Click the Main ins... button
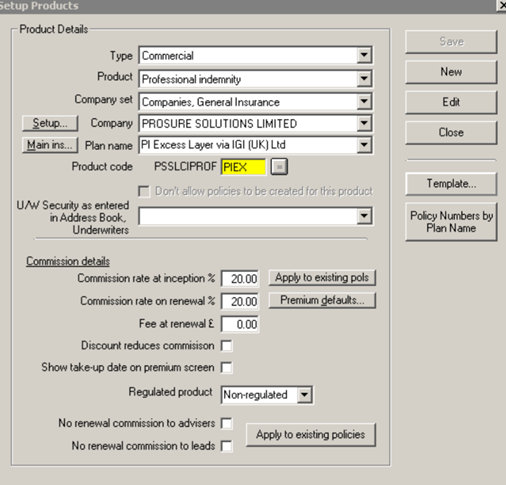 point(50,145)
